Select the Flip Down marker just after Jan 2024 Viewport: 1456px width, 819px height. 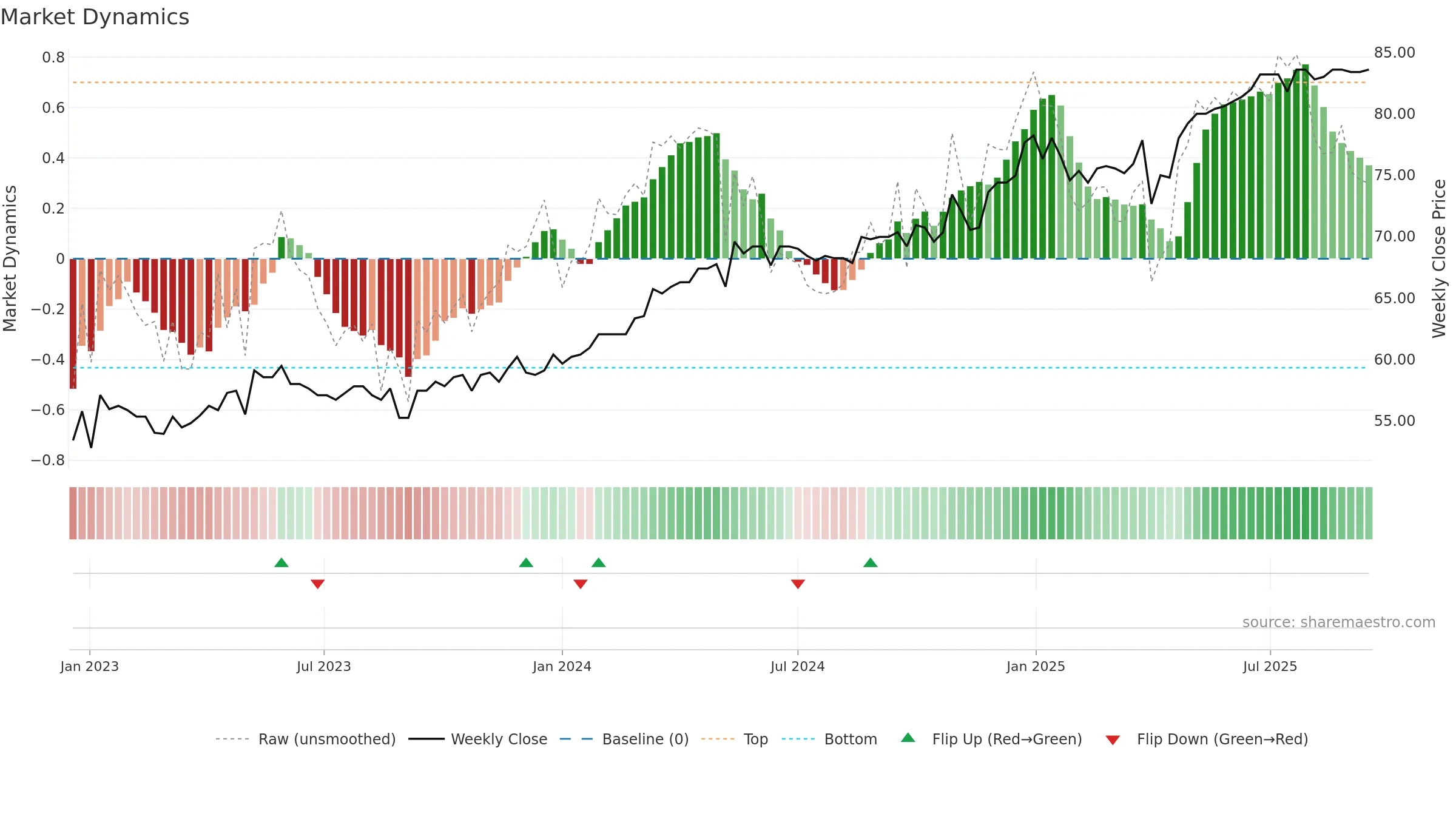tap(581, 584)
